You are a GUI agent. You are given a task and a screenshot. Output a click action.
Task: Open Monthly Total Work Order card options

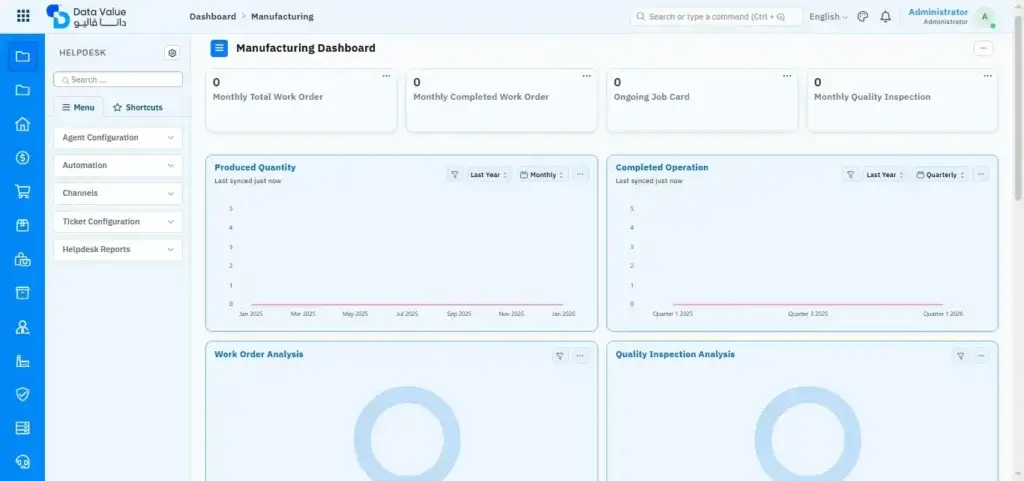[x=386, y=76]
